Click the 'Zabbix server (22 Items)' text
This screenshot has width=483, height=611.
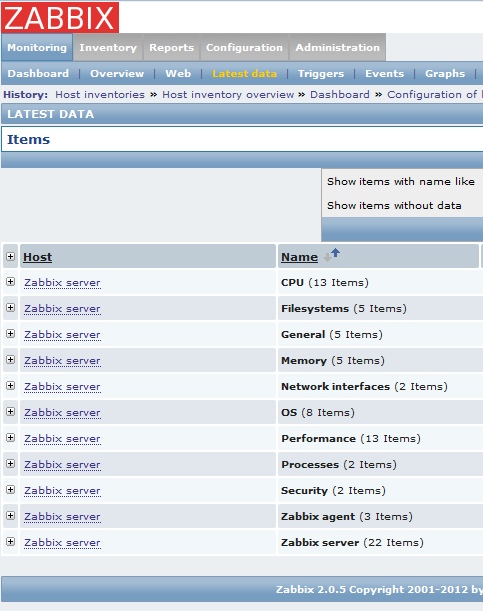pyautogui.click(x=352, y=543)
